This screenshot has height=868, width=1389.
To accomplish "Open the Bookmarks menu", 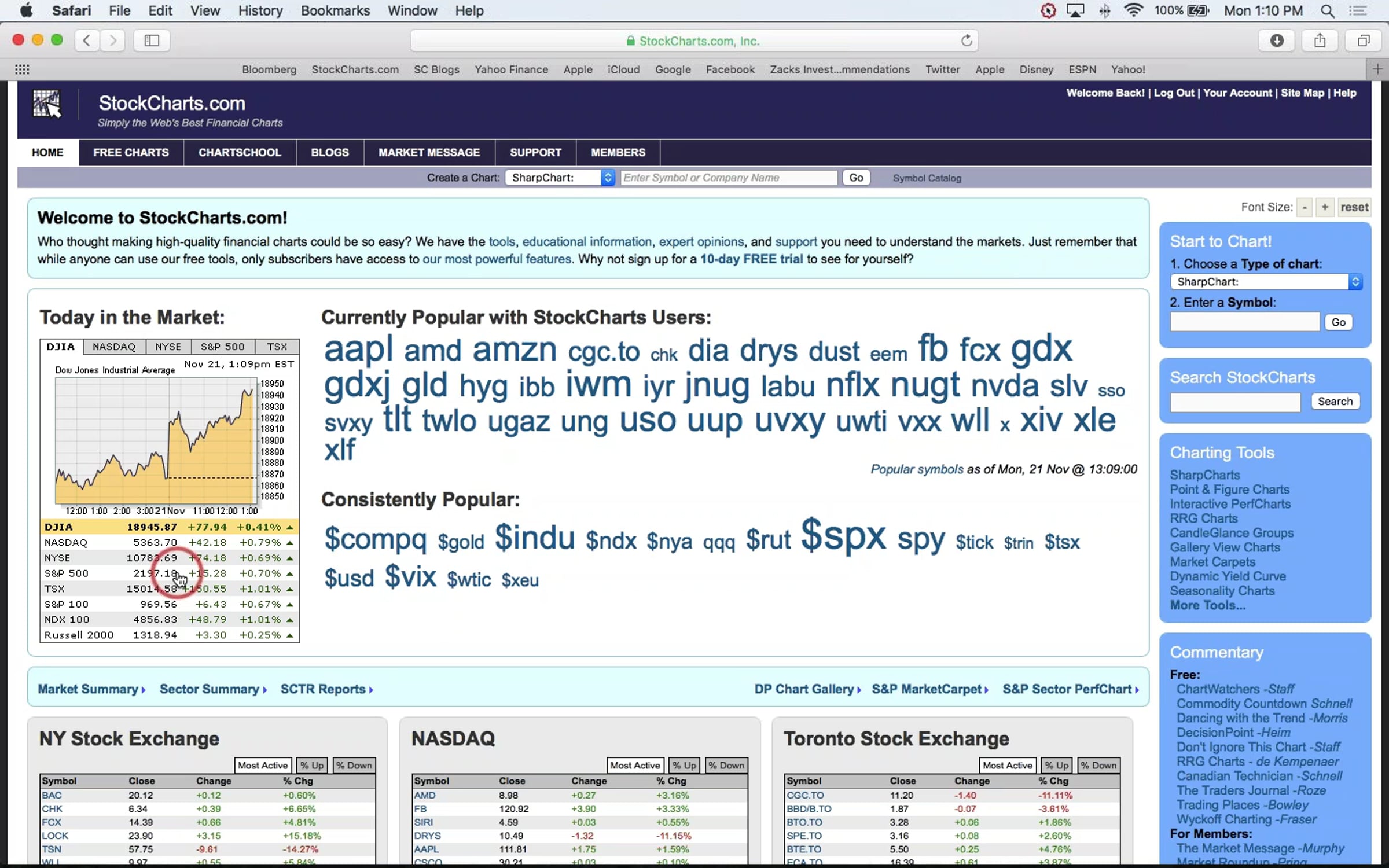I will coord(335,10).
